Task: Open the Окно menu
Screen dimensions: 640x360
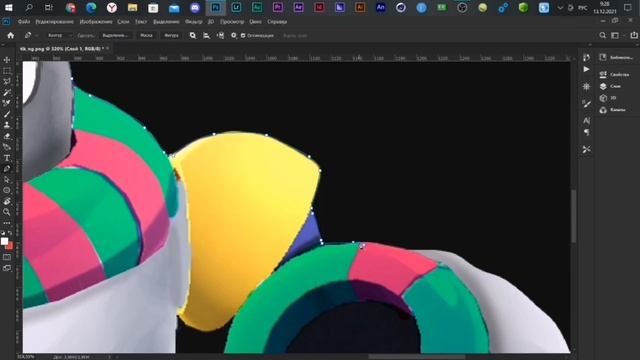Action: coord(256,22)
